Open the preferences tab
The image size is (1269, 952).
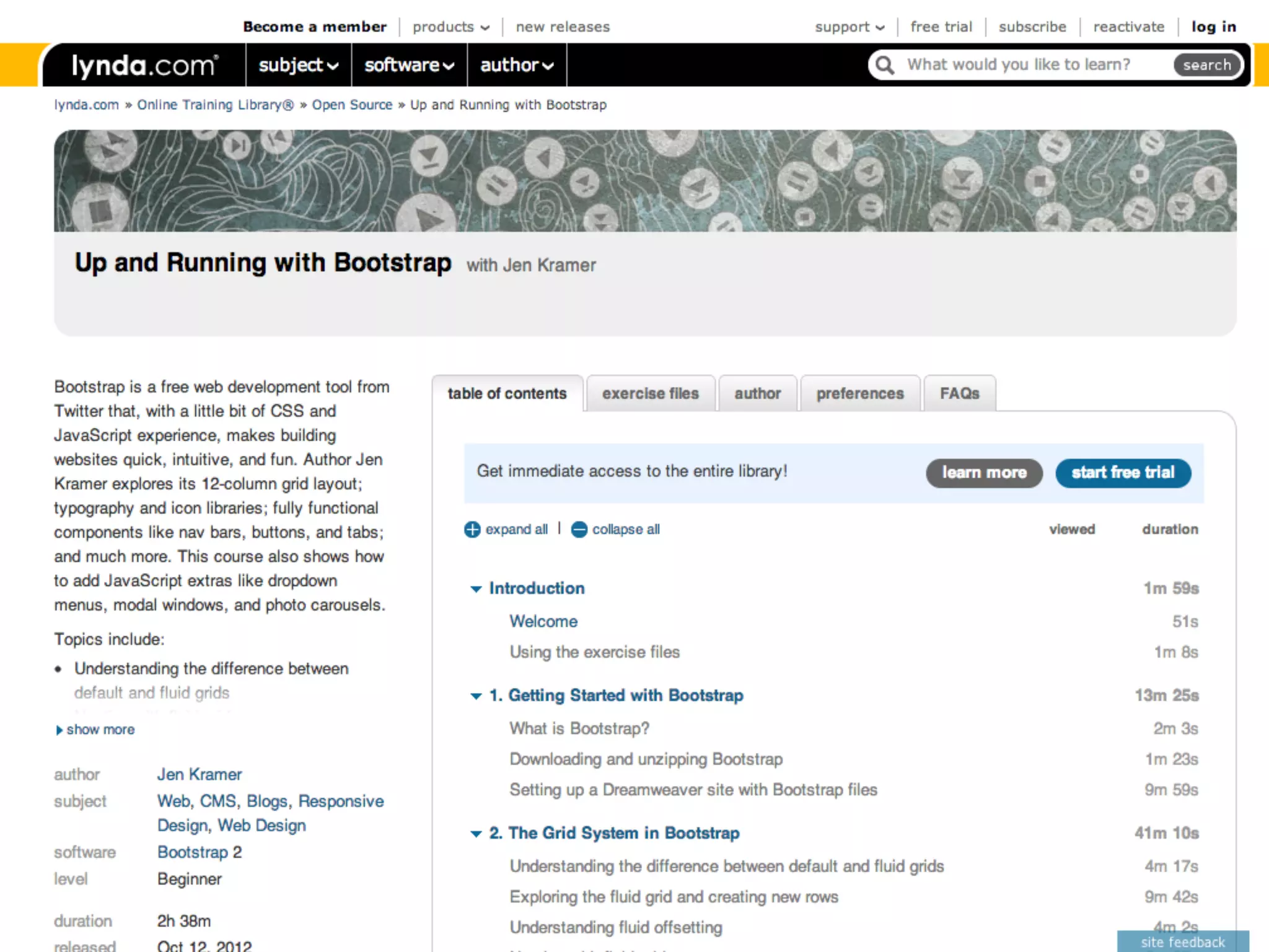point(859,394)
